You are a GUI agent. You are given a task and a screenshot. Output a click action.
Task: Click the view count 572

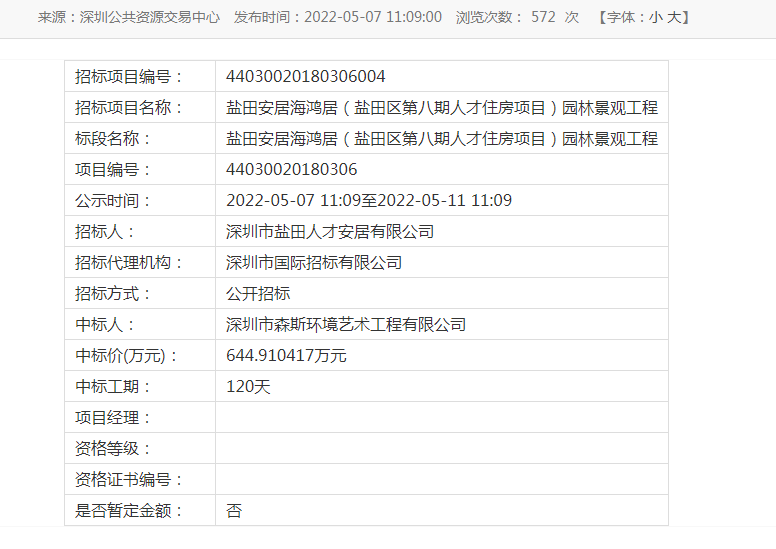tap(543, 17)
